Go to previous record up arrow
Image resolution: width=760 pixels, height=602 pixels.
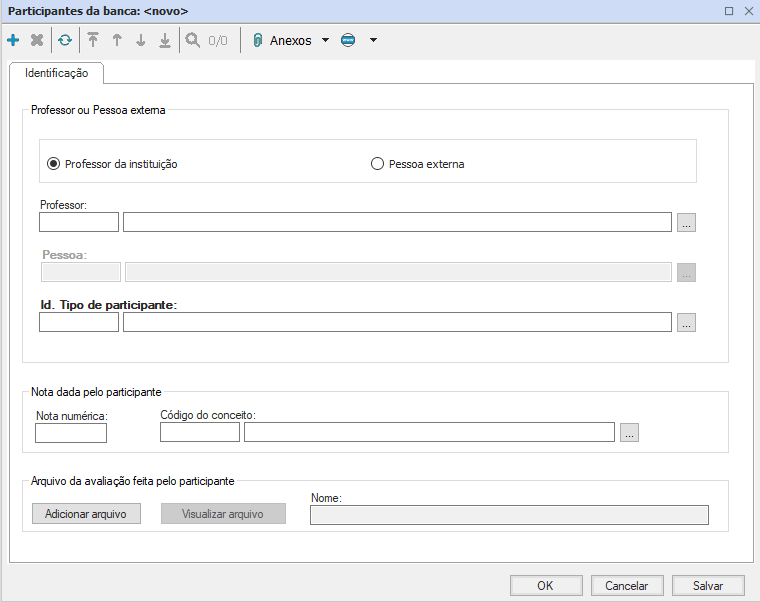point(117,41)
